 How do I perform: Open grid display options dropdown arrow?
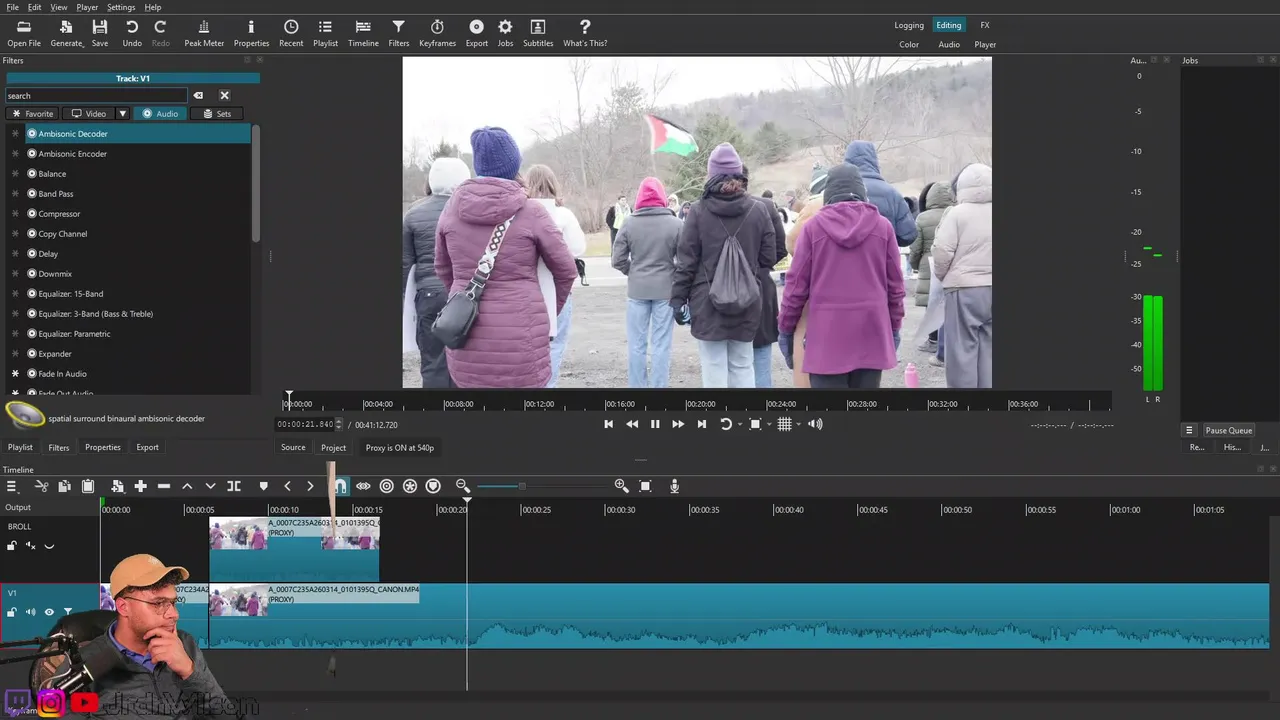click(x=798, y=424)
